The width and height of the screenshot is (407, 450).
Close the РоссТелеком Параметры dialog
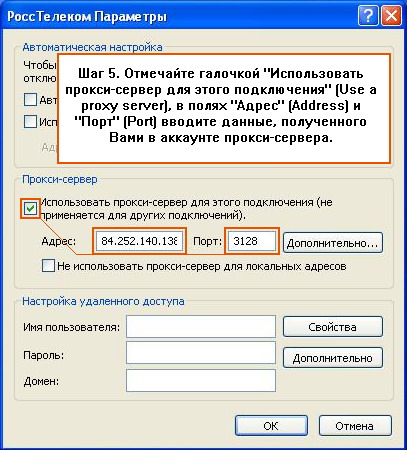click(391, 16)
